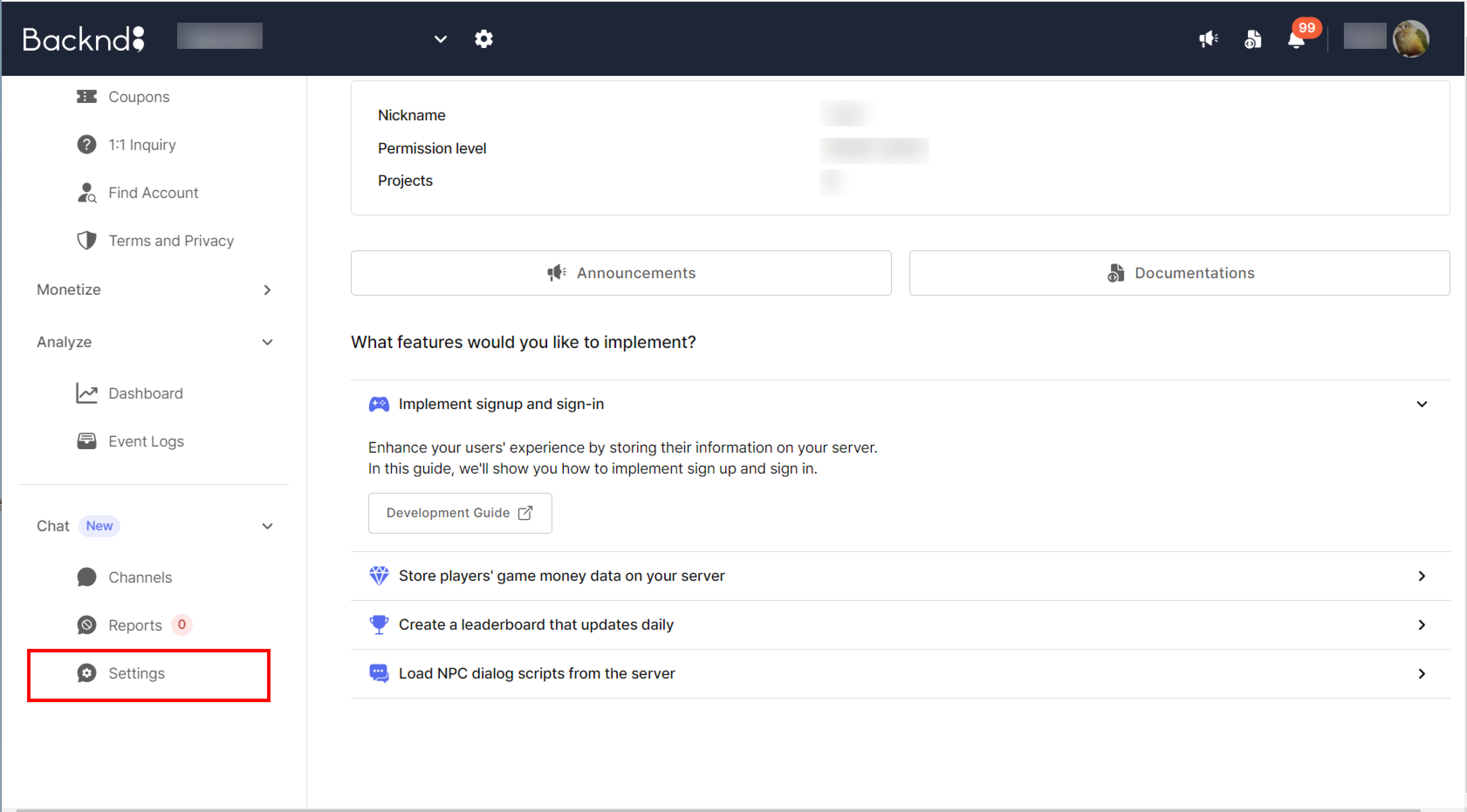Click the Projects label
This screenshot has height=812, width=1467.
[x=405, y=181]
